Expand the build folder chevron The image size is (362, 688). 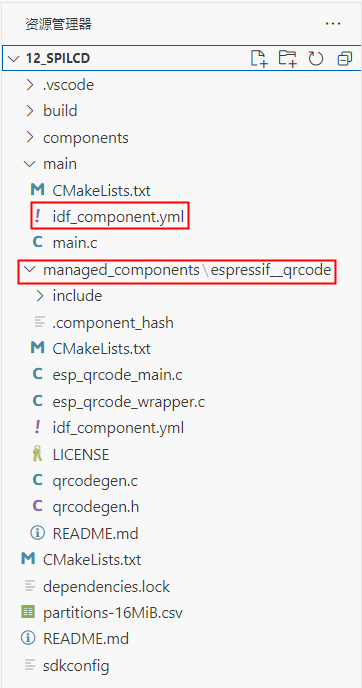point(30,111)
